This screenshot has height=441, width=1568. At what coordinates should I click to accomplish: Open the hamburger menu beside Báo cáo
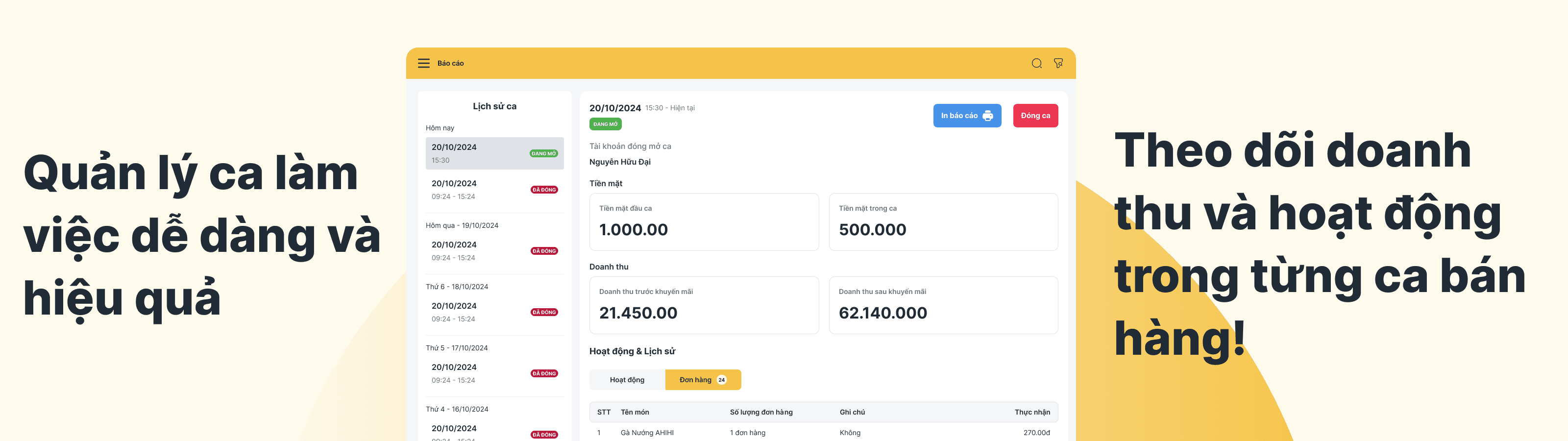(x=424, y=63)
